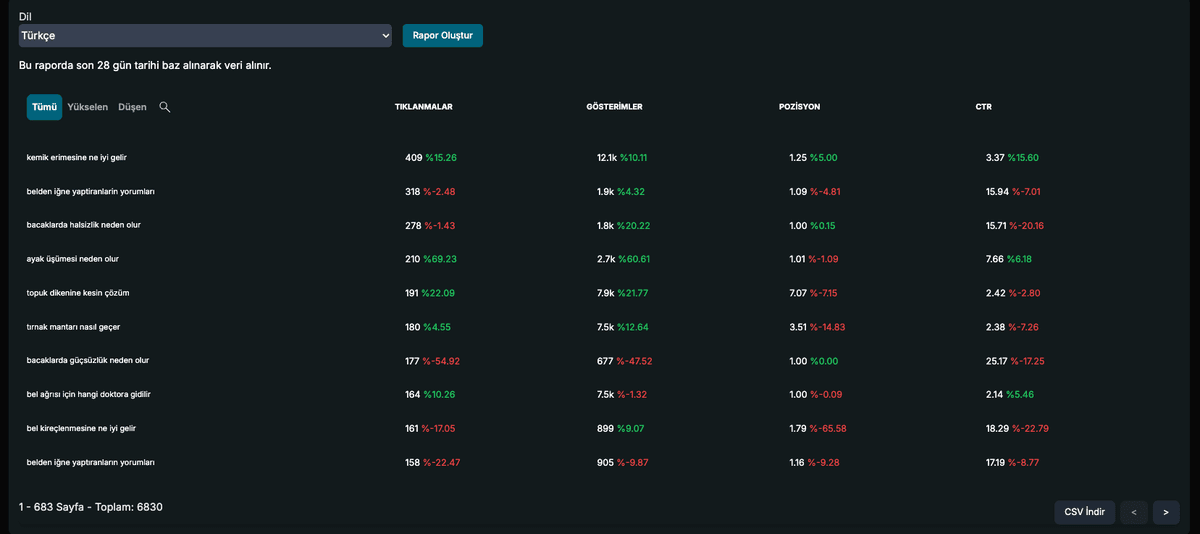Go to next page with > button
Screen dimensions: 1200x534
click(1166, 512)
